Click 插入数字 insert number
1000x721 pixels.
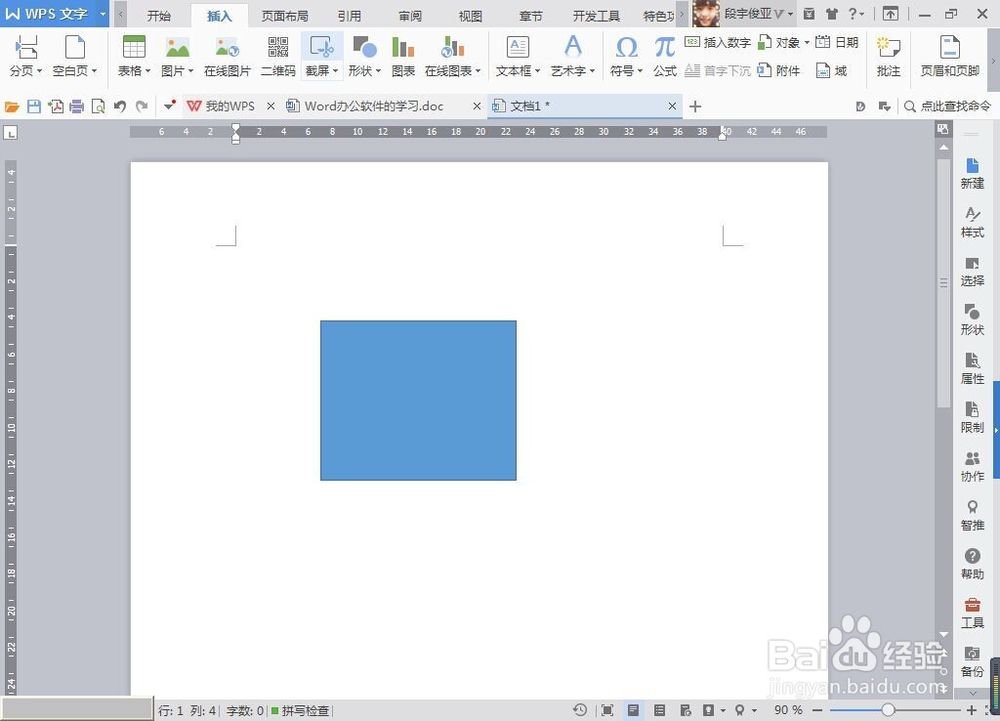click(717, 43)
